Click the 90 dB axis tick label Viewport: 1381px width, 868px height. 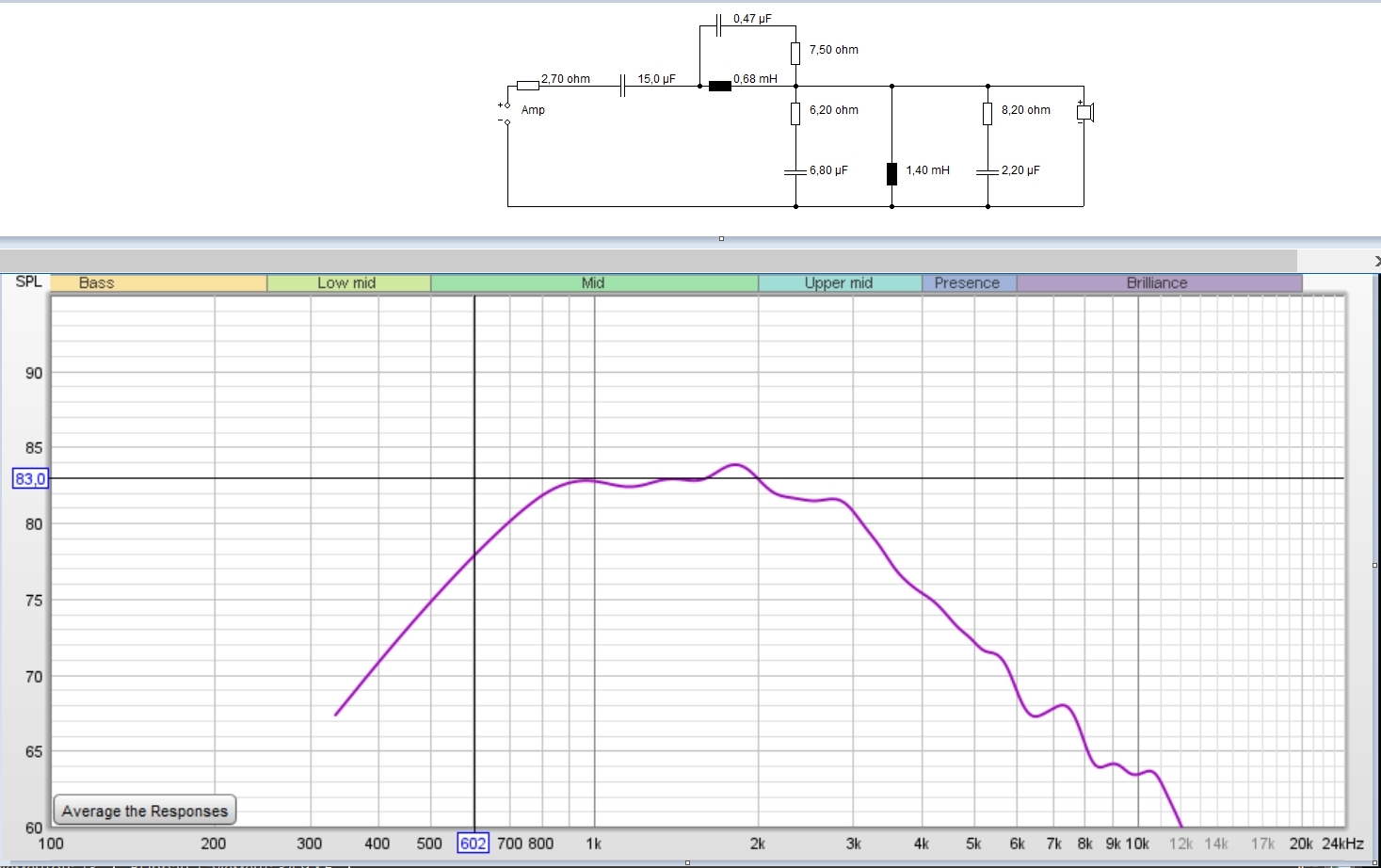[x=34, y=373]
